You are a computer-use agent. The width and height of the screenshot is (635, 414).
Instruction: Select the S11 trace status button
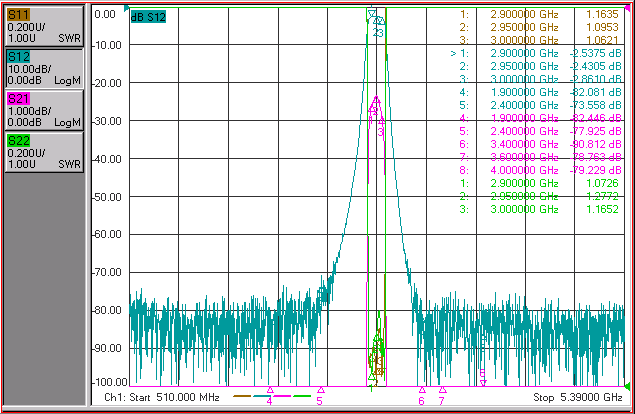click(x=44, y=26)
